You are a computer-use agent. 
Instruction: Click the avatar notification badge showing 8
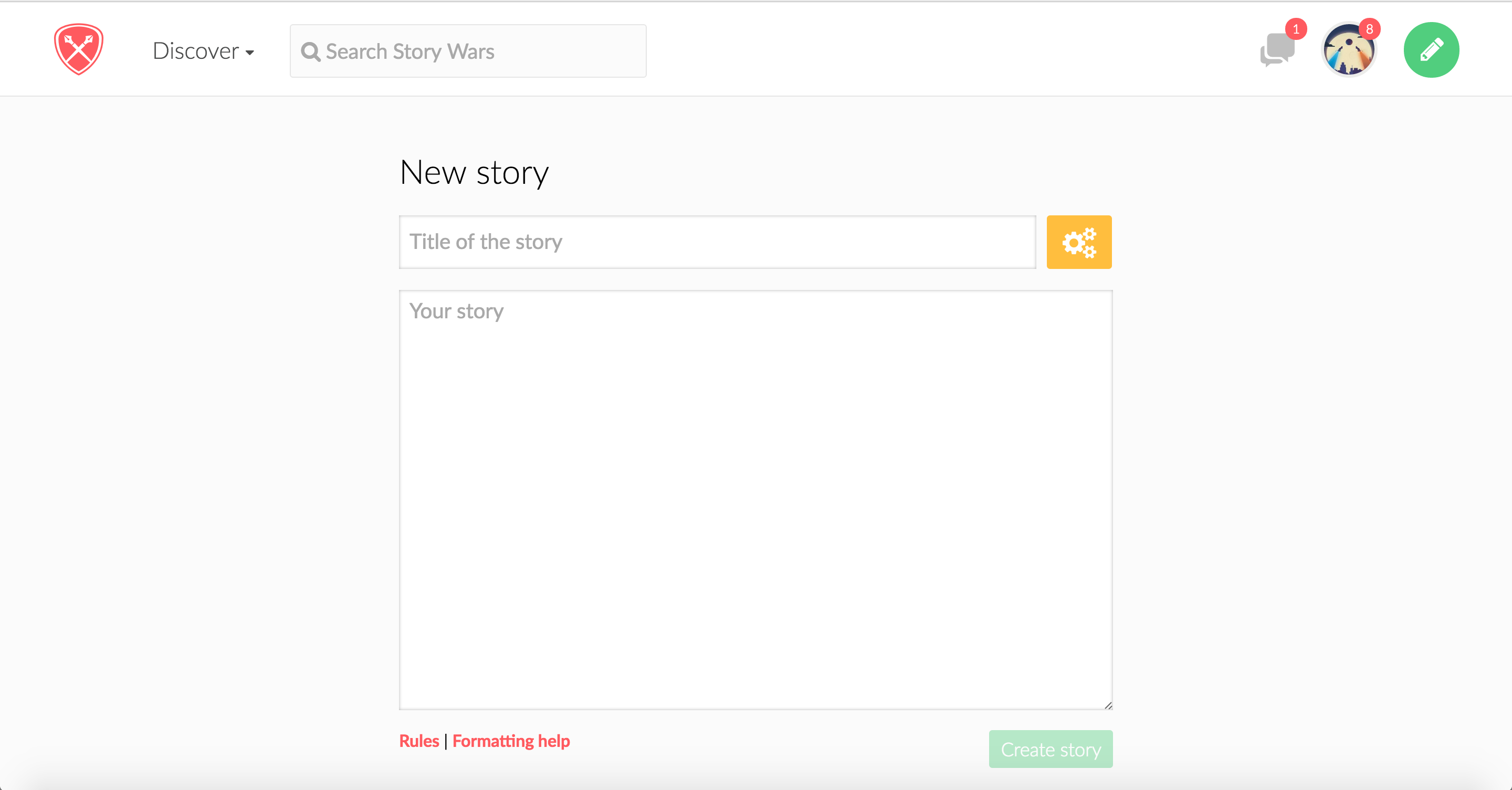coord(1369,29)
